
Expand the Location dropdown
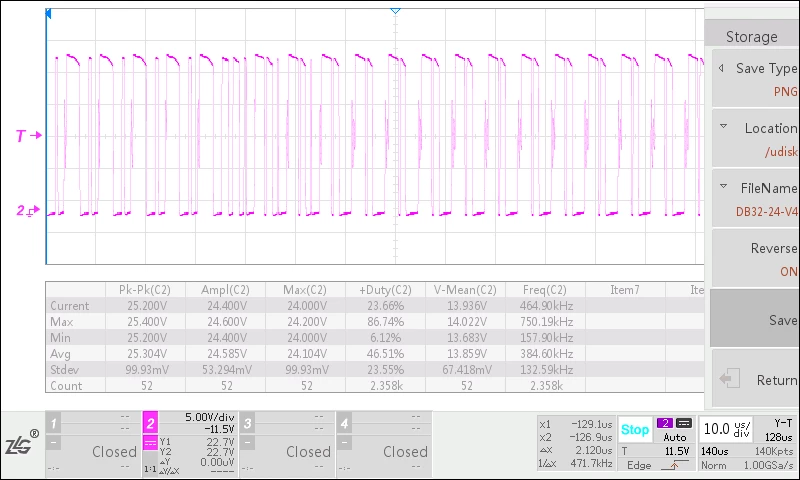[755, 138]
